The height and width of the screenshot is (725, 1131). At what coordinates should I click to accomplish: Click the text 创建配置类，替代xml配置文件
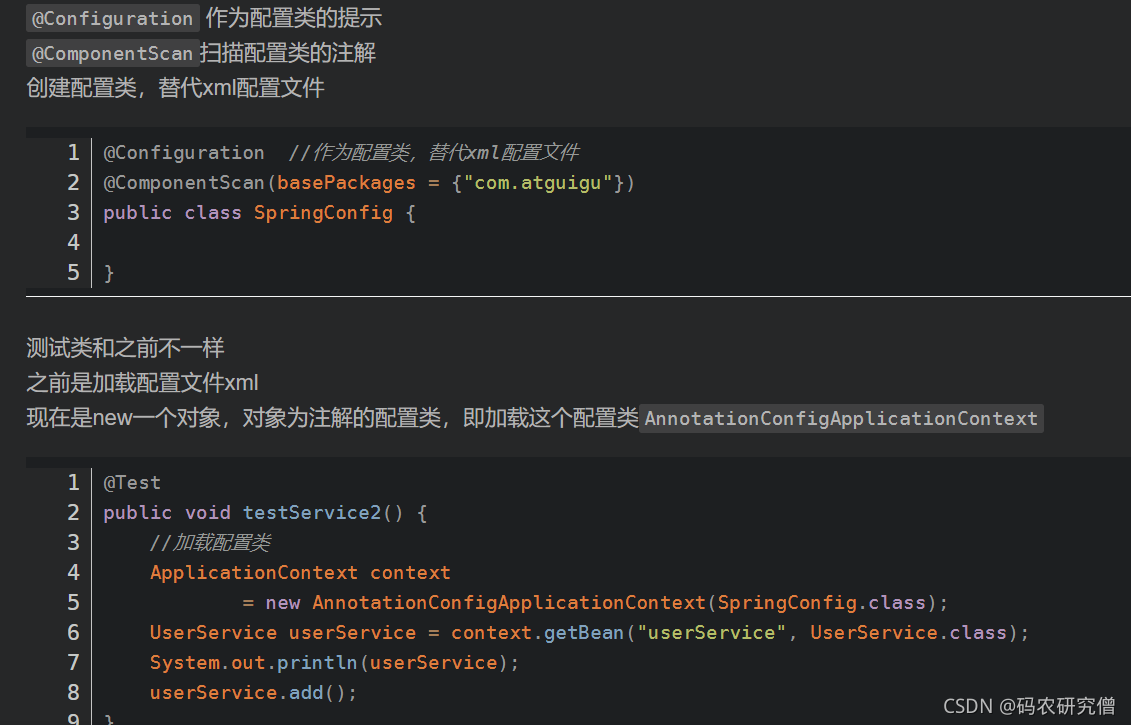pyautogui.click(x=175, y=88)
